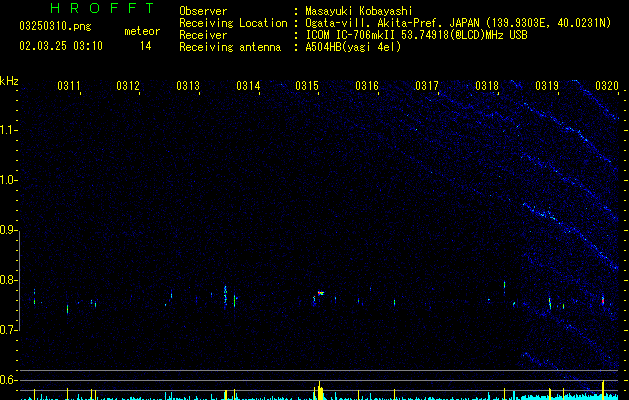Click the 0317 time marker
Screen dimensions: 629x400
[427, 86]
